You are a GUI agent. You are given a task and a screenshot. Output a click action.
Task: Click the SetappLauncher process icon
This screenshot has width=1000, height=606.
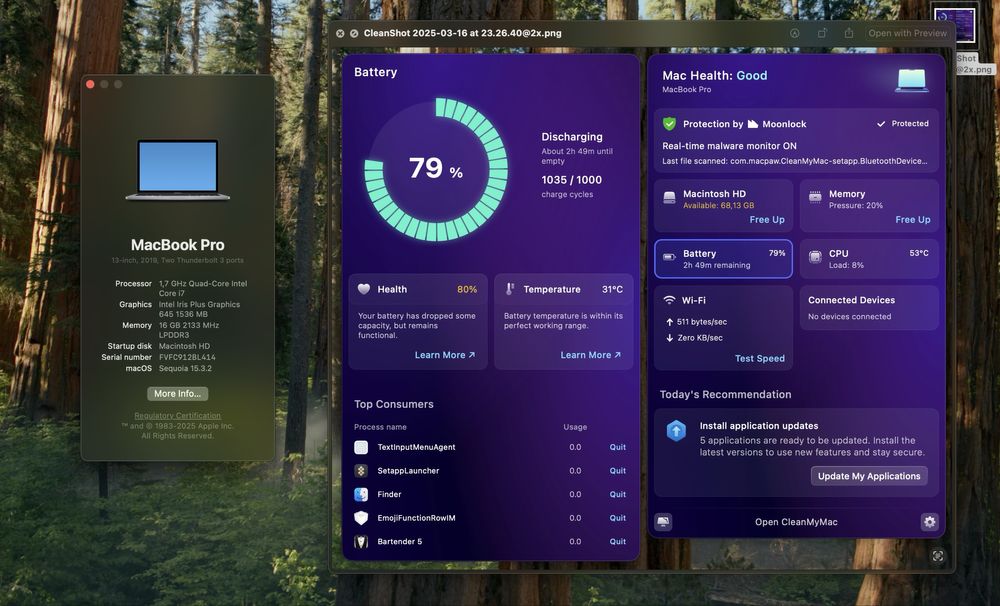[361, 471]
